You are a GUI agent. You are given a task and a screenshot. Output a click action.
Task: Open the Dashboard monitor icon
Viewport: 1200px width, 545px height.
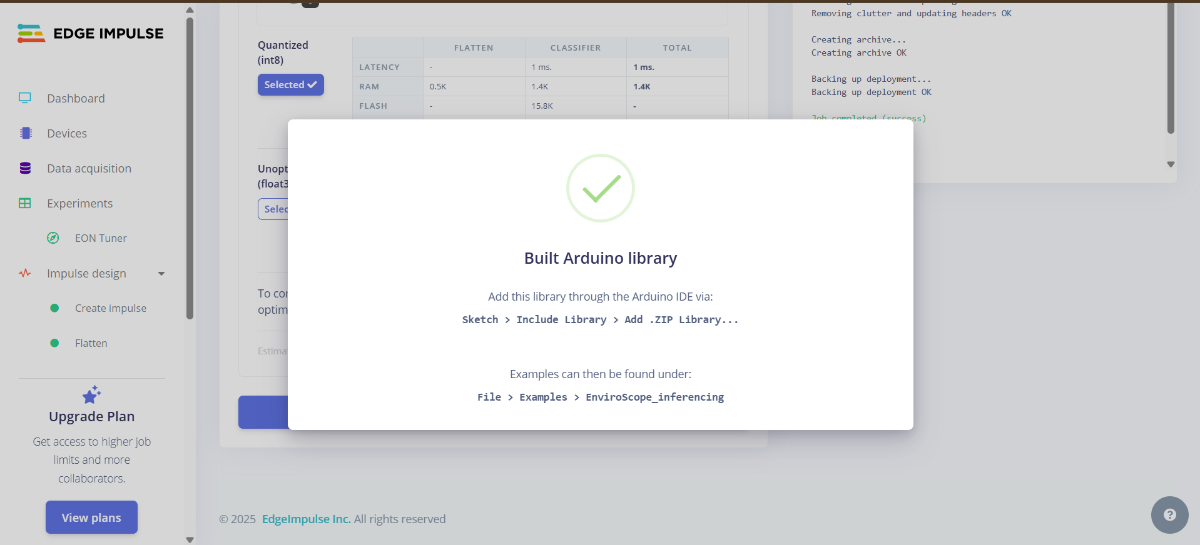[25, 98]
